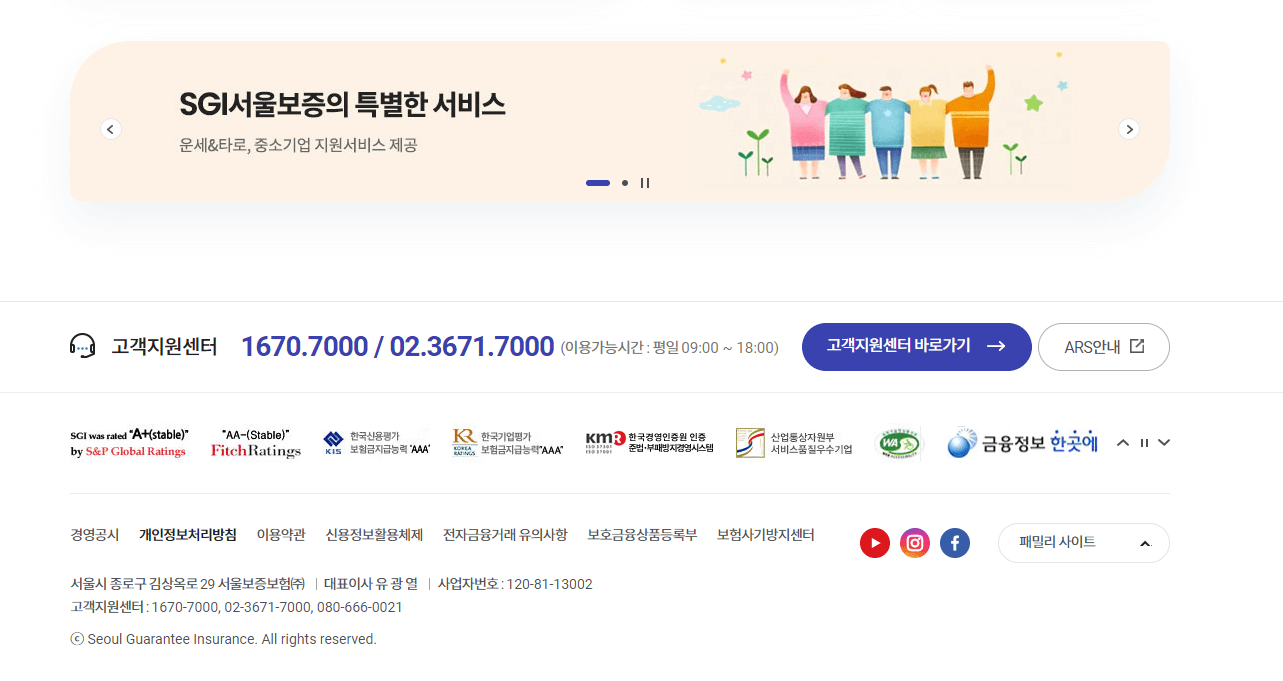The height and width of the screenshot is (681, 1283).
Task: Open the ARS안내 link
Action: tap(1103, 346)
